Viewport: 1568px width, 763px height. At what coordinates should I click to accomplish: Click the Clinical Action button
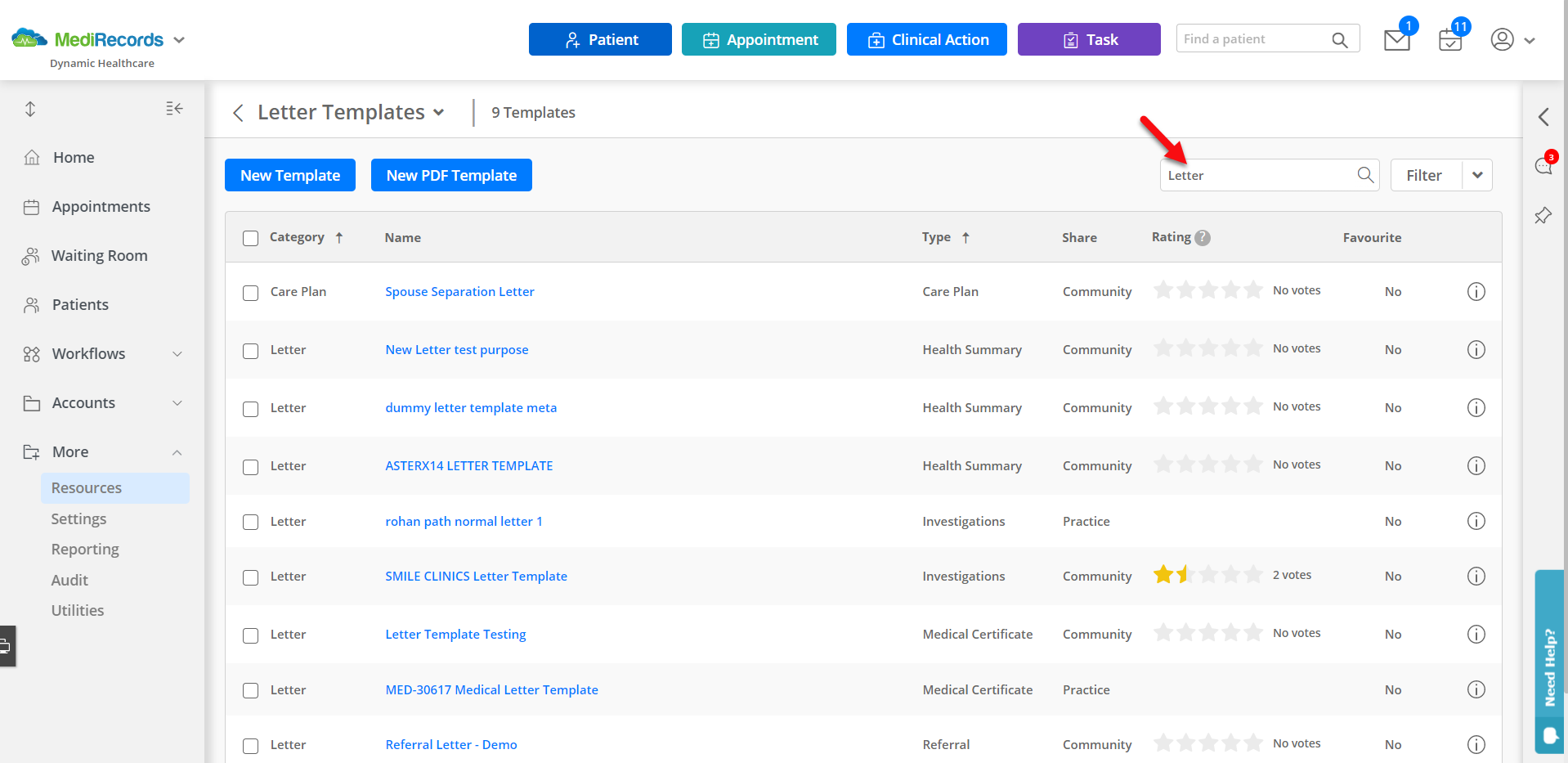(927, 39)
